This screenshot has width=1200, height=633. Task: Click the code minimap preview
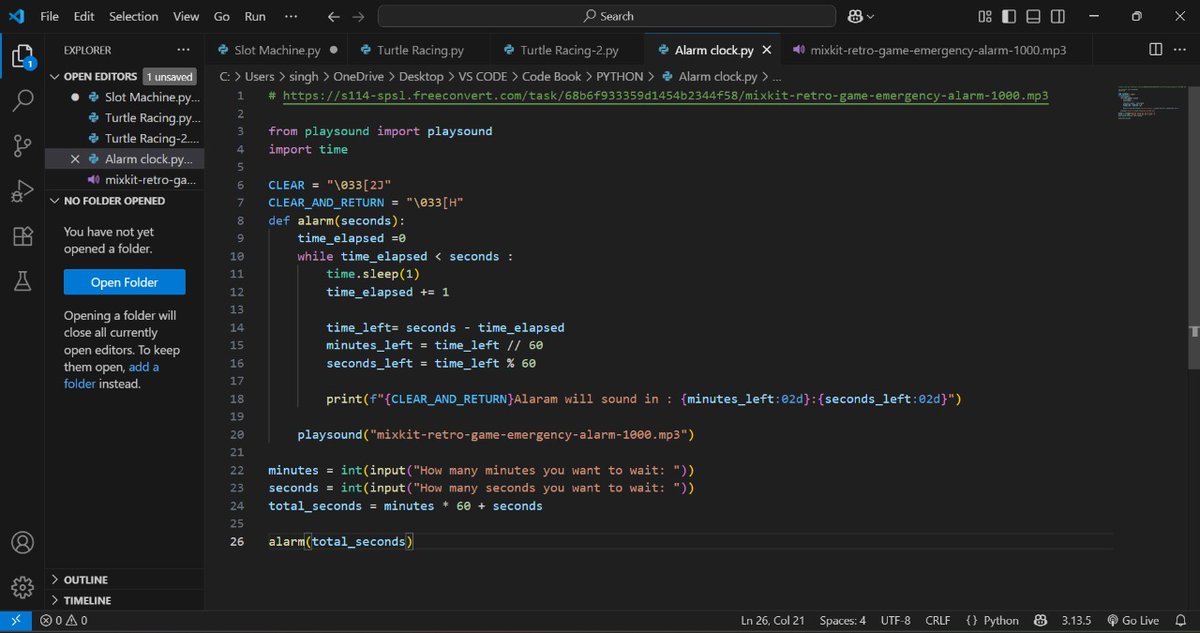click(1150, 104)
